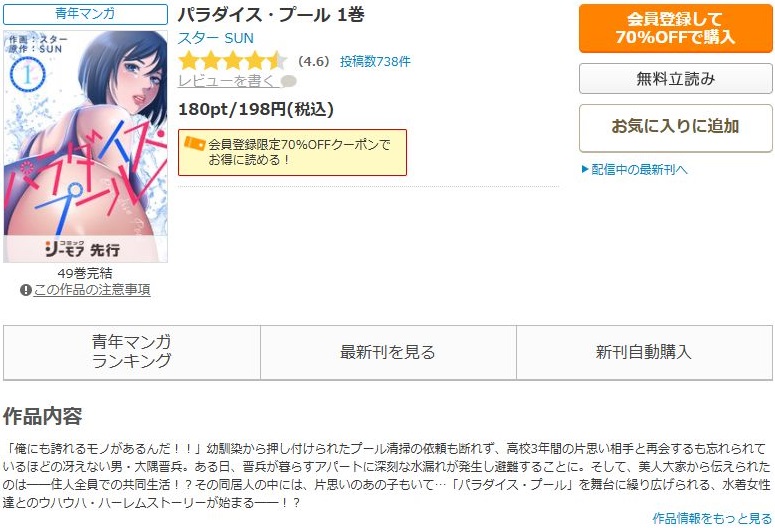
Task: Click the お気に入りに追加 button
Action: (x=675, y=128)
